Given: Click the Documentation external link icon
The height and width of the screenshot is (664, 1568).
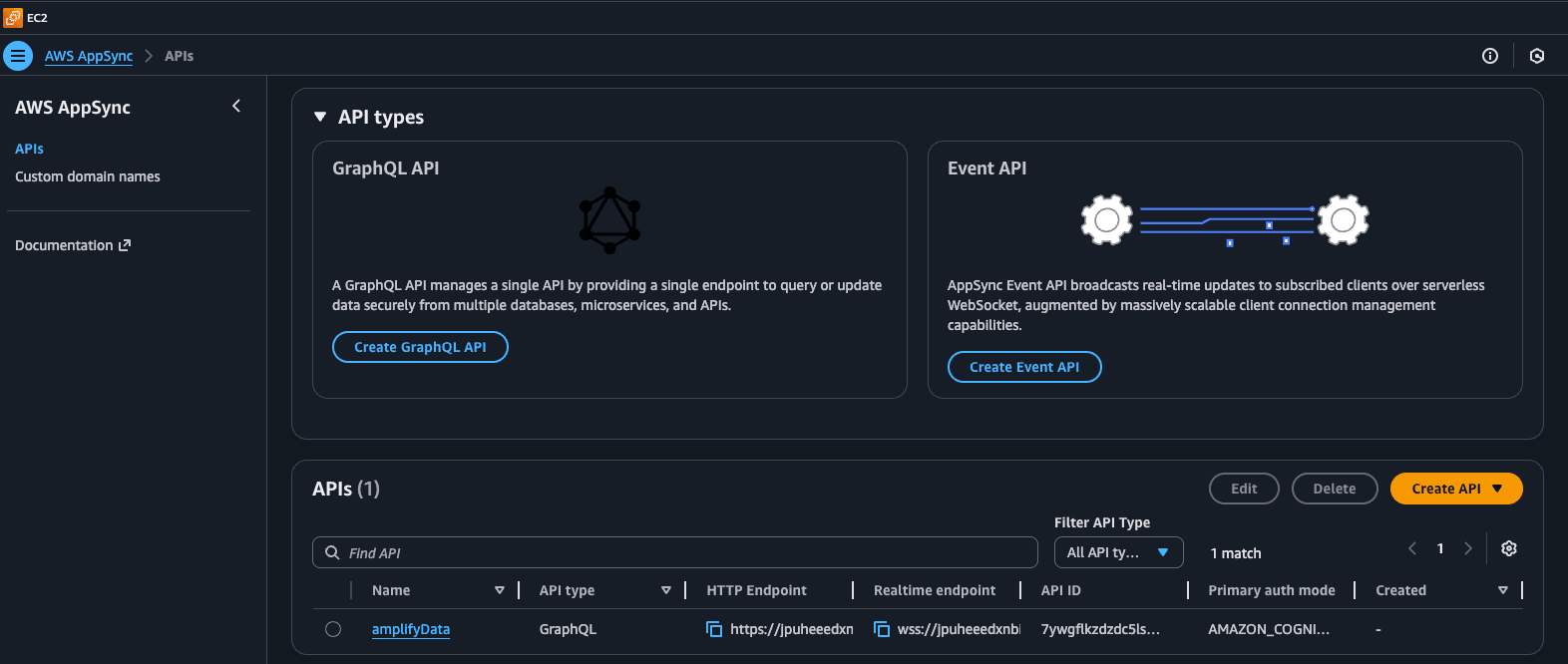Looking at the screenshot, I should [125, 245].
